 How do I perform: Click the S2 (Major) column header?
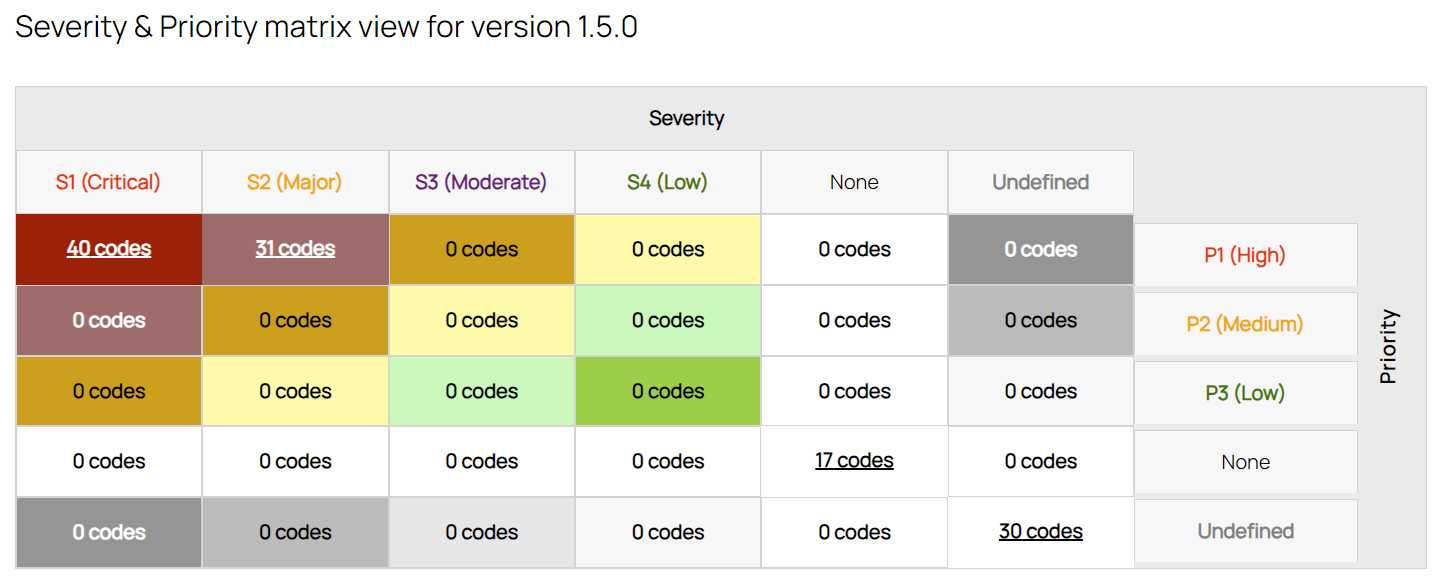295,182
